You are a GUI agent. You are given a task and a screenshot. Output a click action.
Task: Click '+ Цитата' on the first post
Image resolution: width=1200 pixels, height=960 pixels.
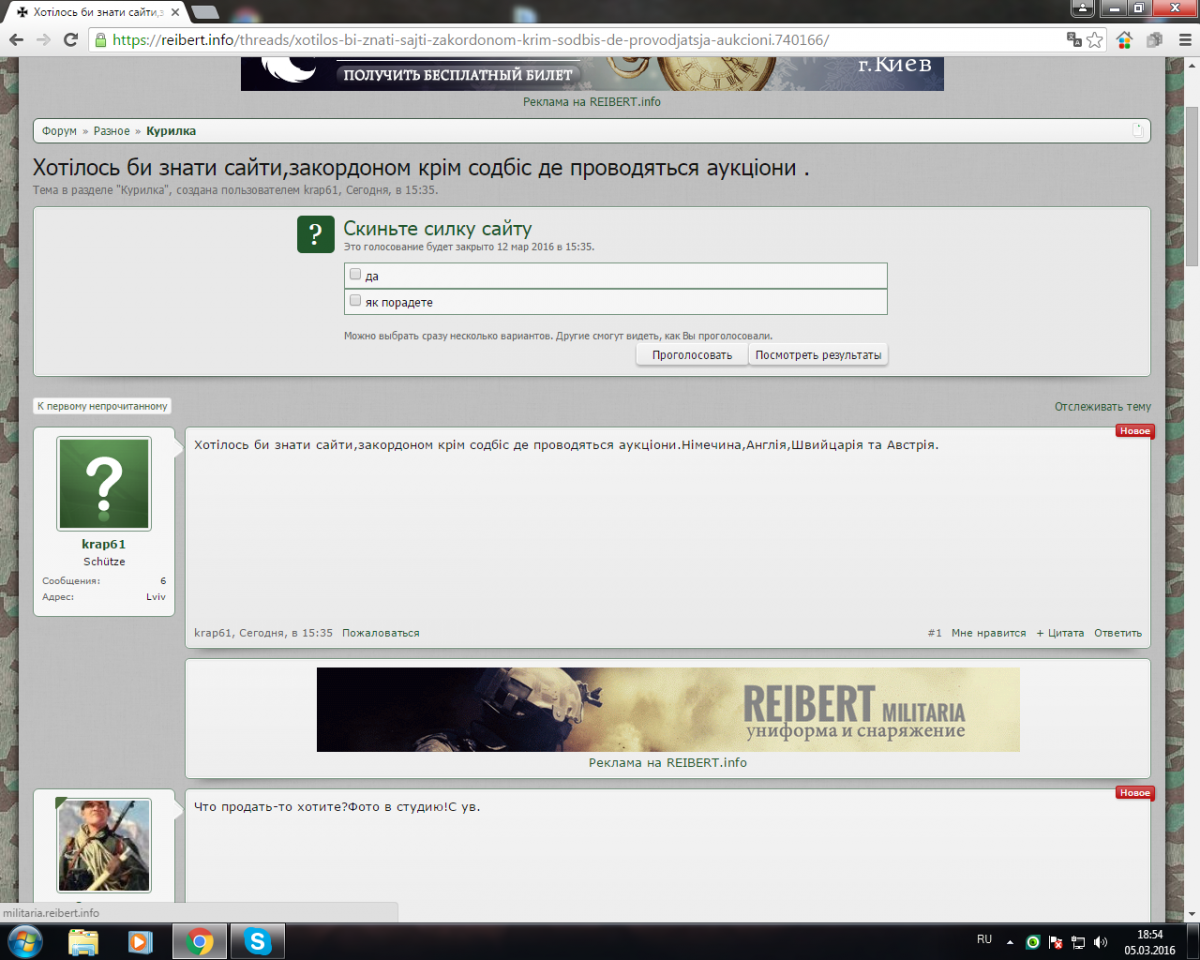(1060, 633)
